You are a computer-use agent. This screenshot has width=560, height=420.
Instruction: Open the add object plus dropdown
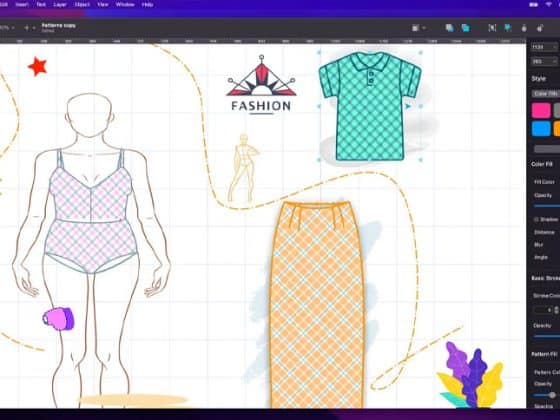pos(29,28)
